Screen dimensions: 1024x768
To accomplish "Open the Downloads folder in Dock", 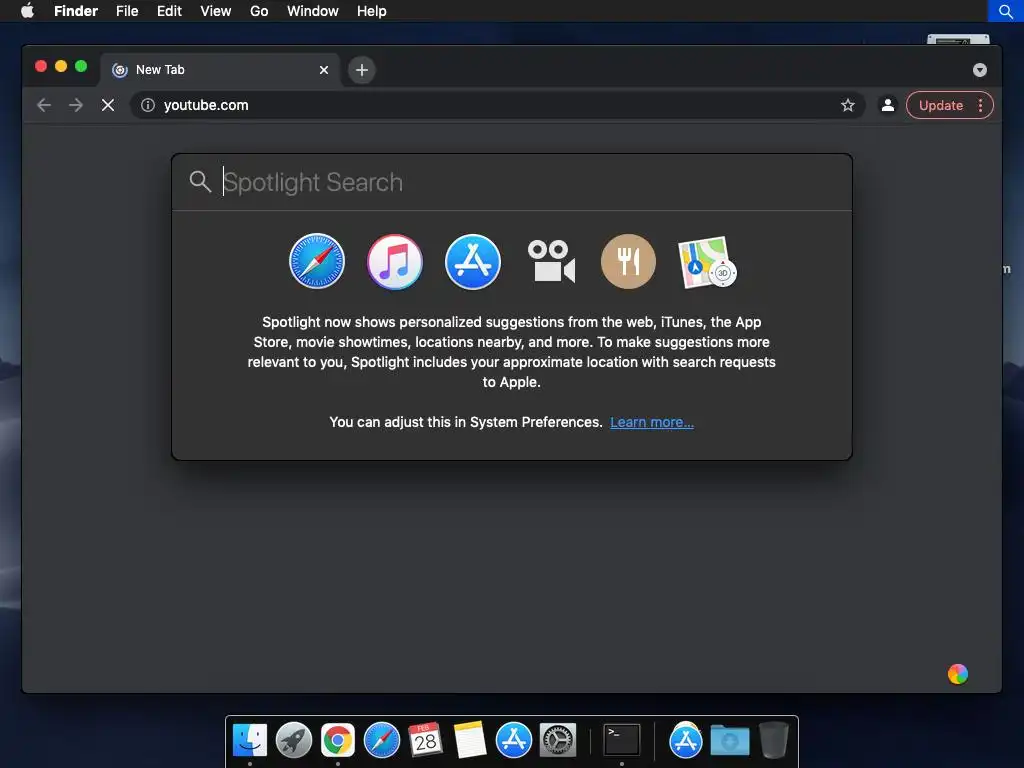I will coord(729,741).
